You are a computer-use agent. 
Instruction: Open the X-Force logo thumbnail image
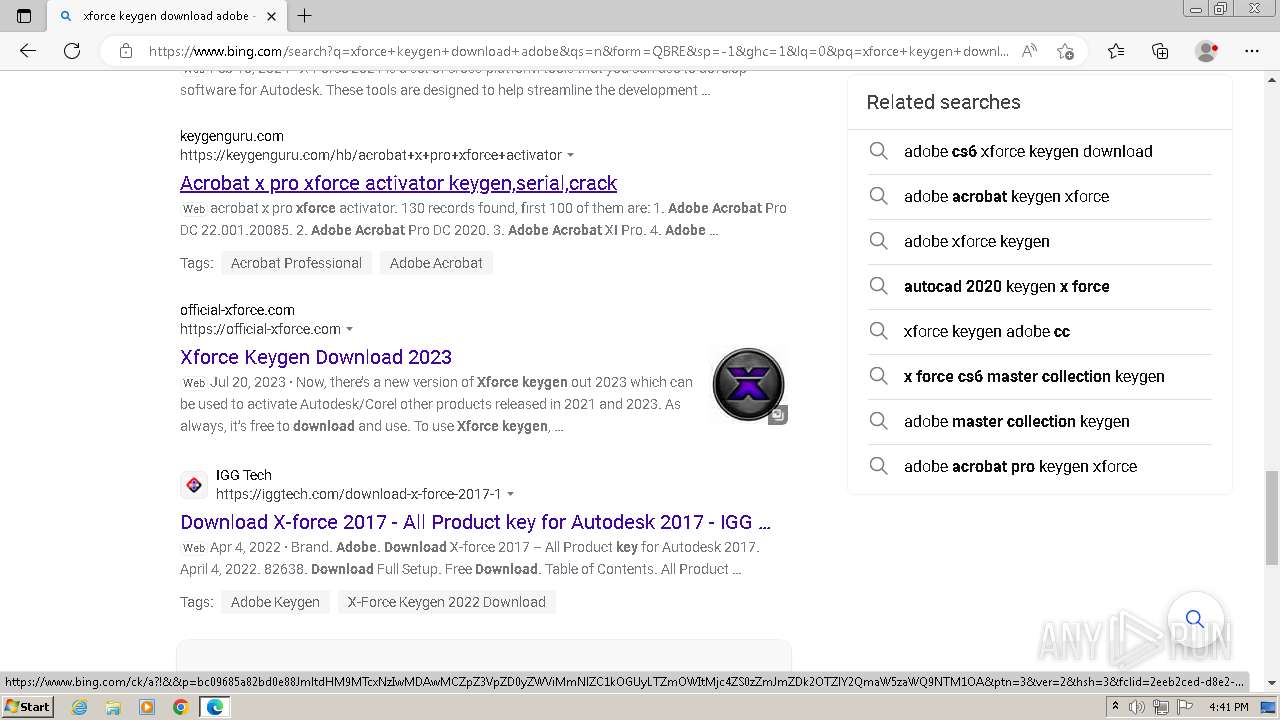tap(748, 384)
